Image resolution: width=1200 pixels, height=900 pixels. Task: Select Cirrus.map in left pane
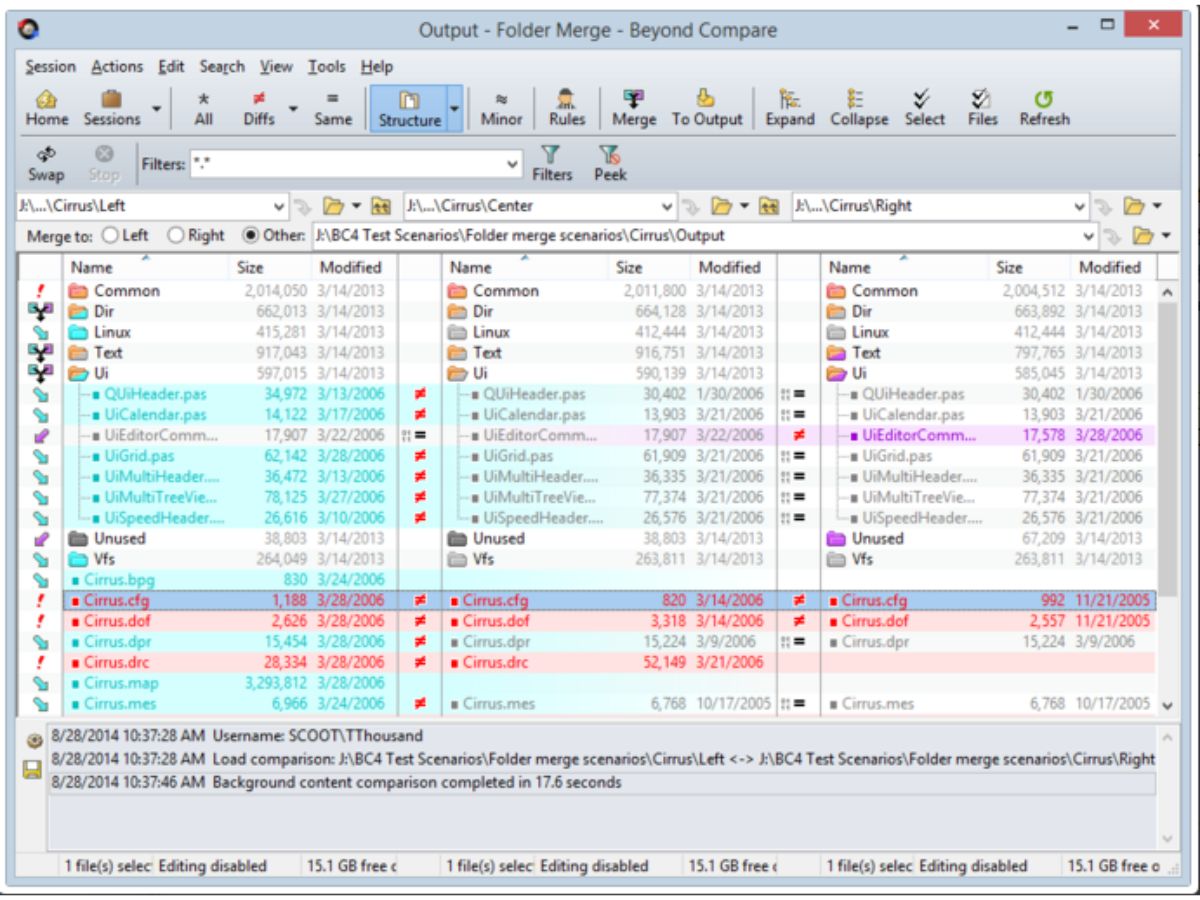[229, 683]
